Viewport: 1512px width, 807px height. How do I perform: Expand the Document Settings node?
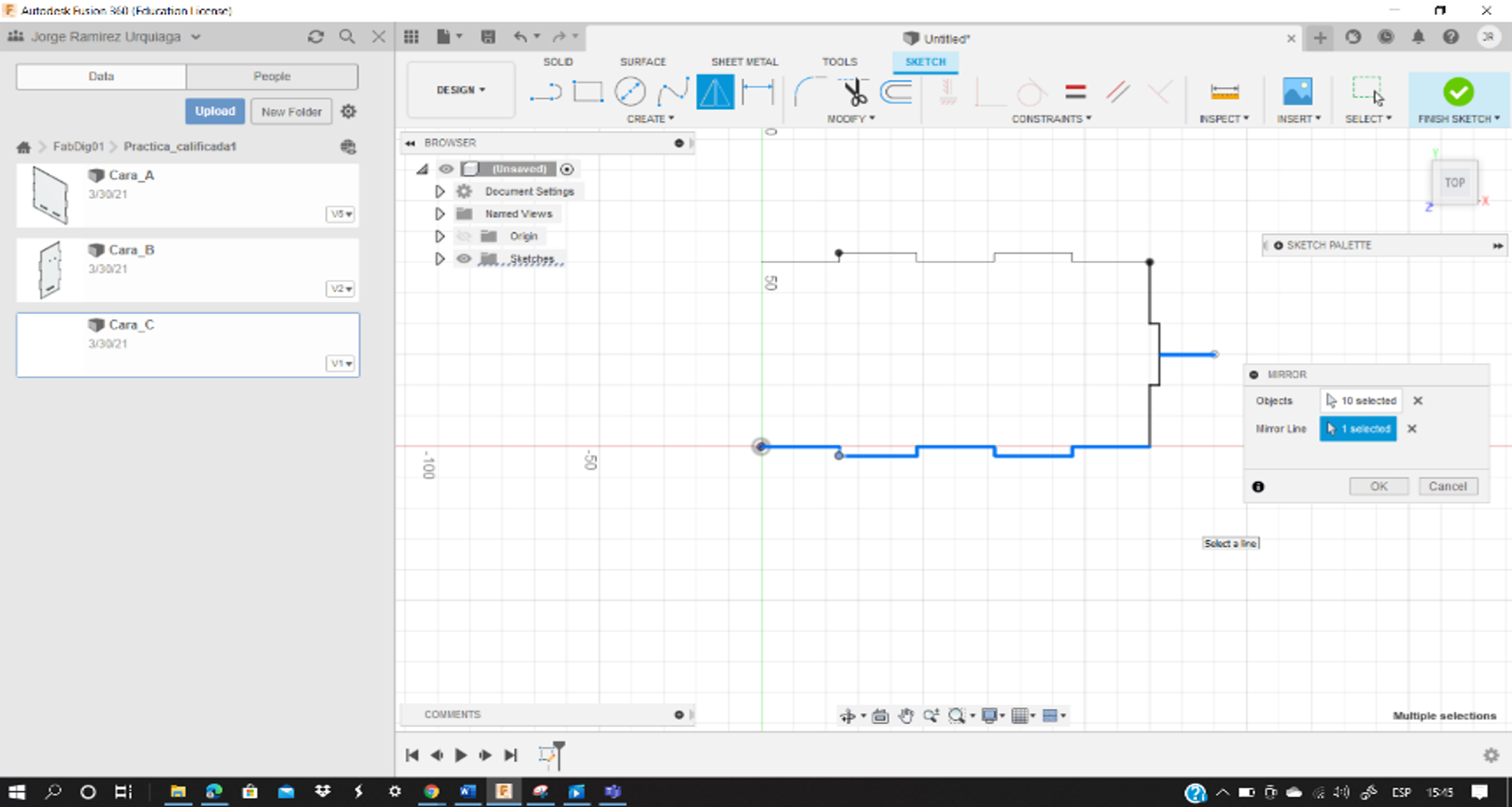(440, 191)
